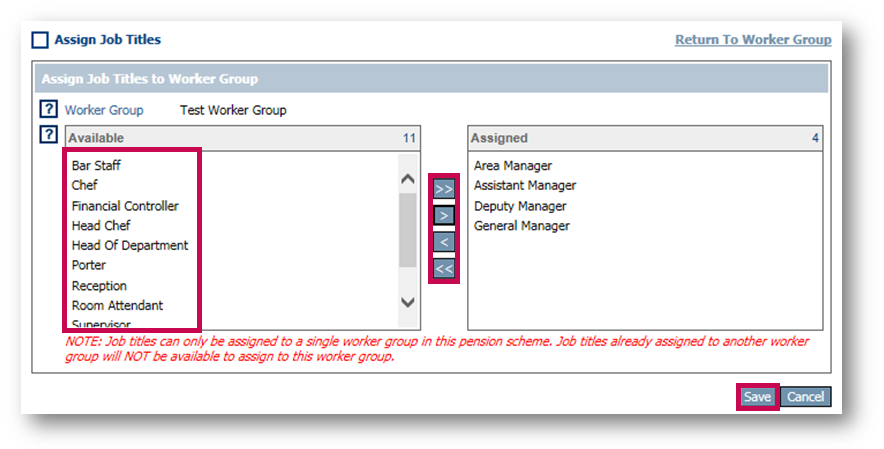Select Bar Staff in Available list
This screenshot has height=449, width=884.
96,166
